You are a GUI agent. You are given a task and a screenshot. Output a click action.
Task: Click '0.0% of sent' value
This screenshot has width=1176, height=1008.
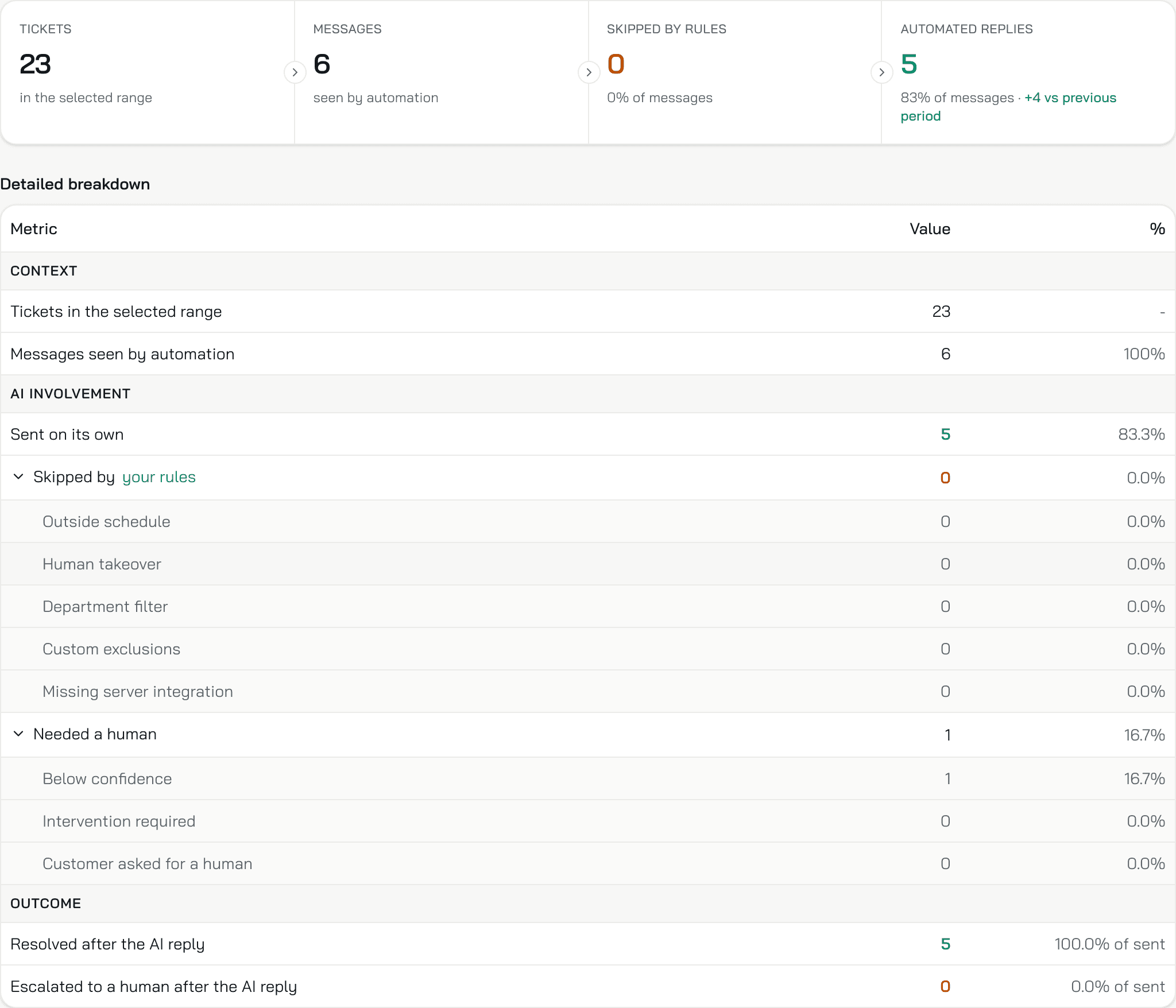click(1118, 987)
